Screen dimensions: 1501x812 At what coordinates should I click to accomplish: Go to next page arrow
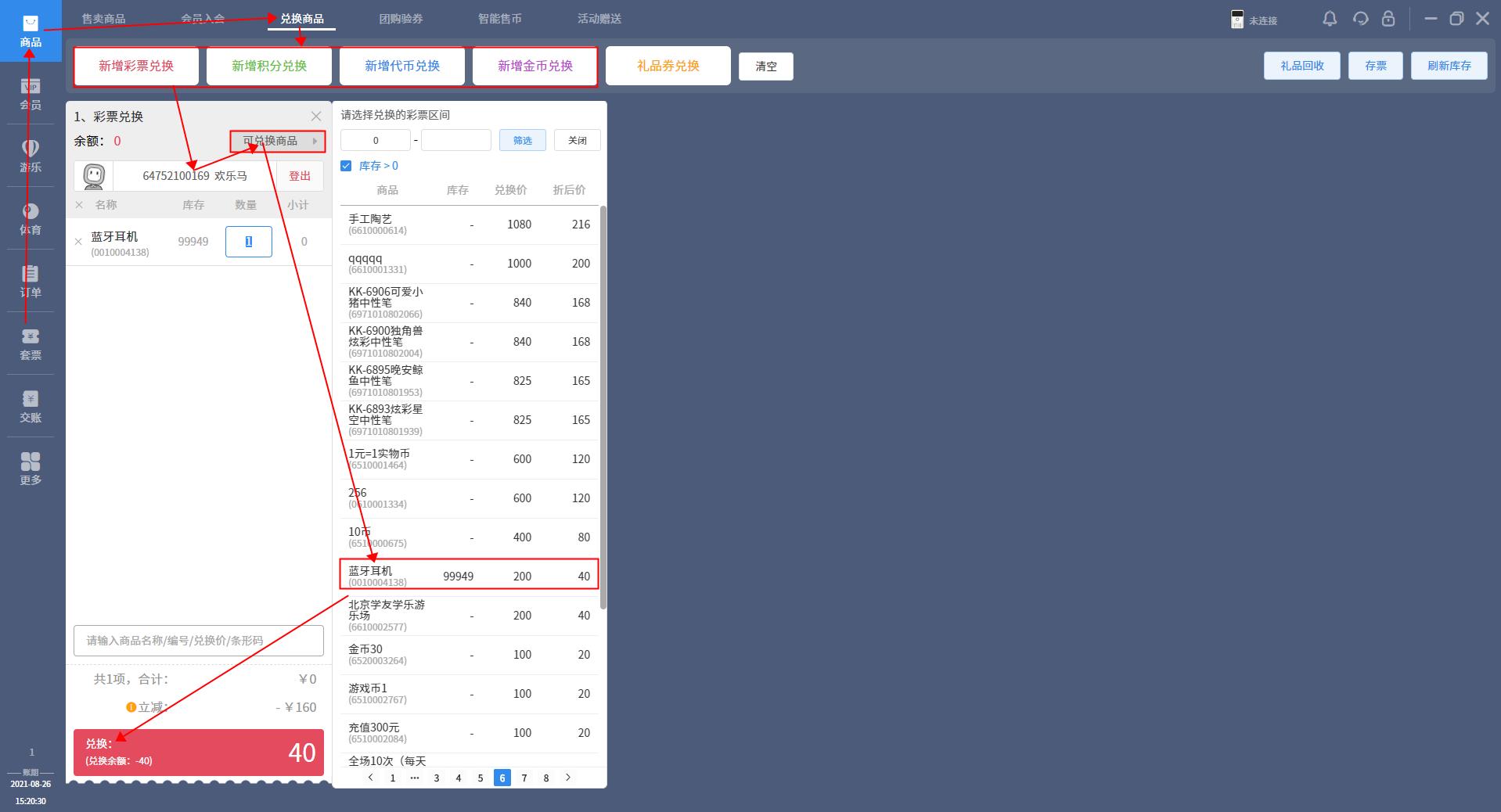click(x=568, y=778)
